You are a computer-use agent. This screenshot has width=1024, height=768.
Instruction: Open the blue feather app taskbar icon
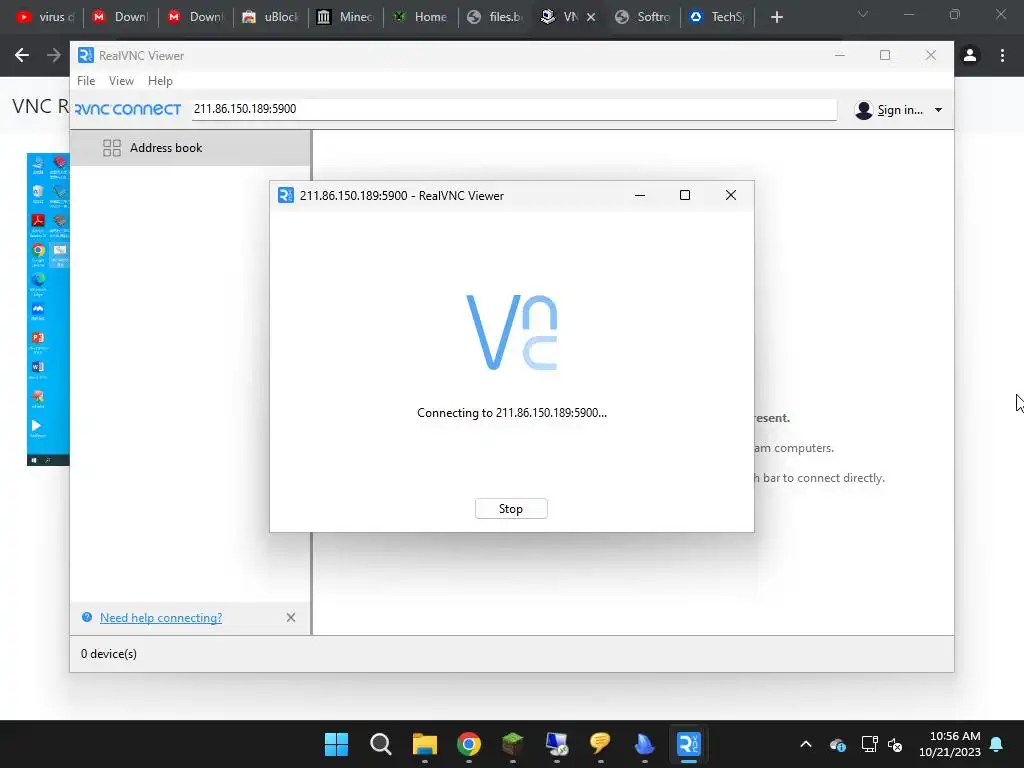point(645,744)
